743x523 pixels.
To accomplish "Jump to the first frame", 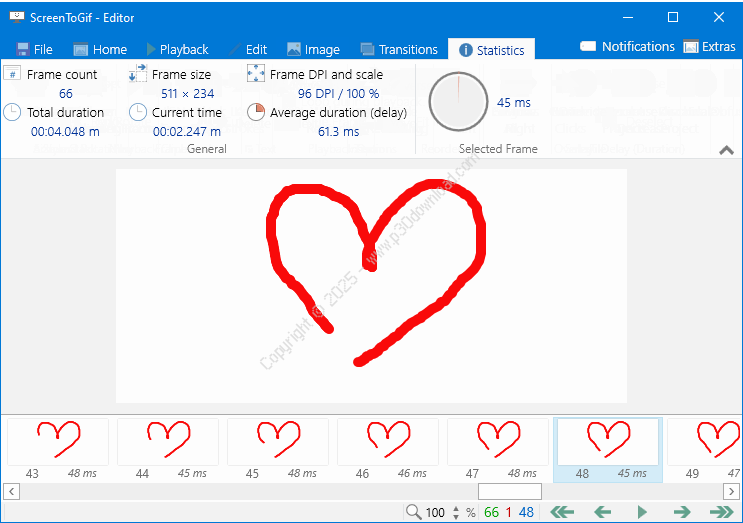I will 562,512.
